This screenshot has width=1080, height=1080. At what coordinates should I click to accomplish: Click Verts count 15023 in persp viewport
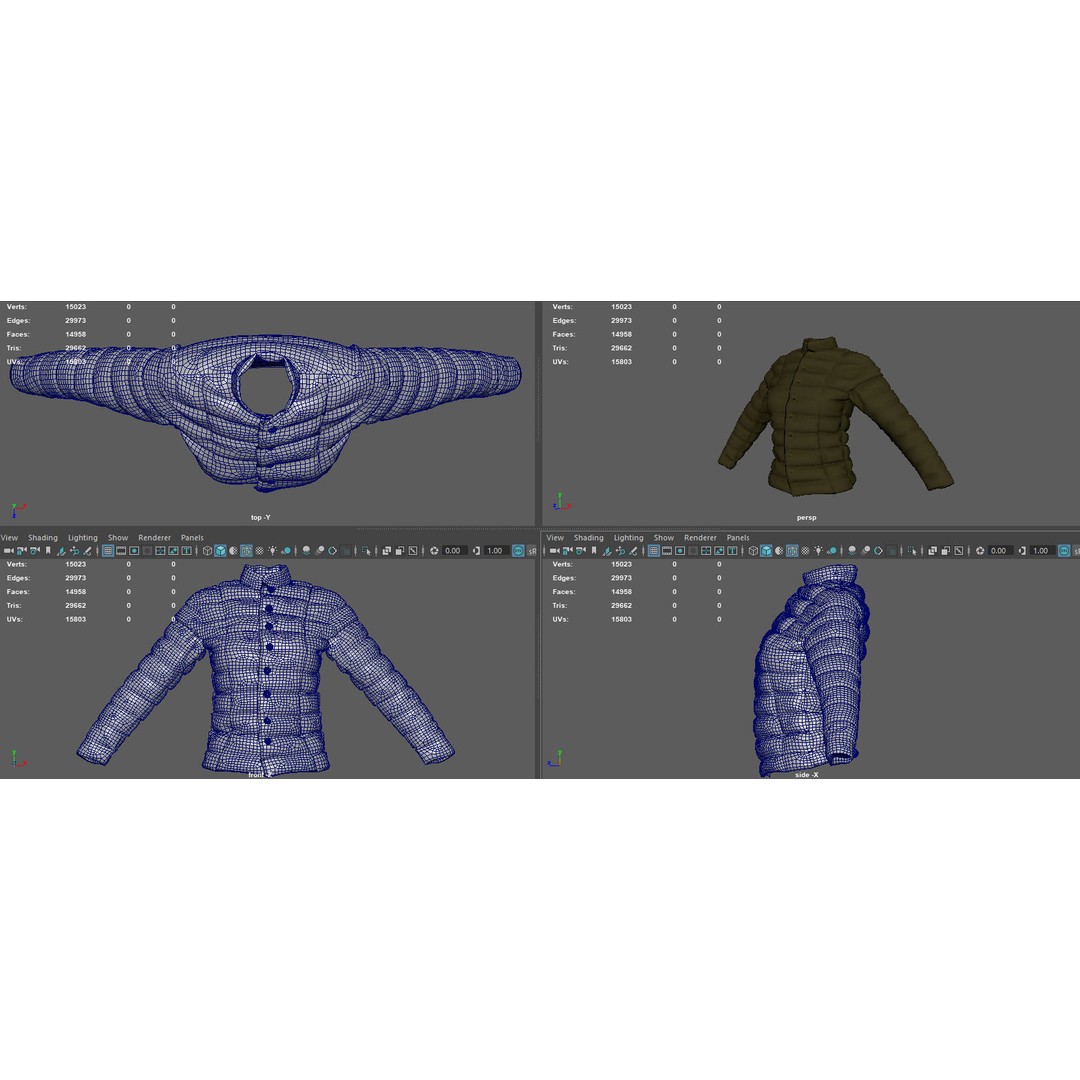[x=621, y=307]
